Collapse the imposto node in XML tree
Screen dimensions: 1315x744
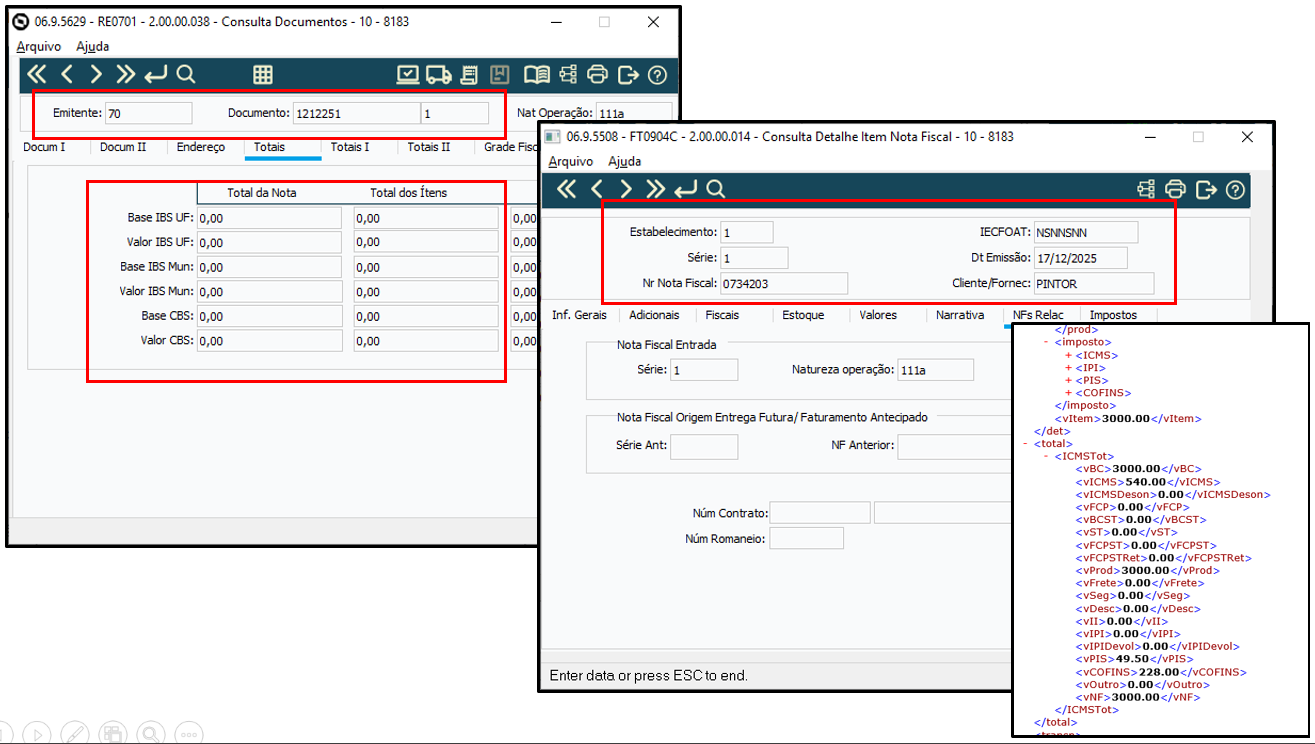[1046, 342]
